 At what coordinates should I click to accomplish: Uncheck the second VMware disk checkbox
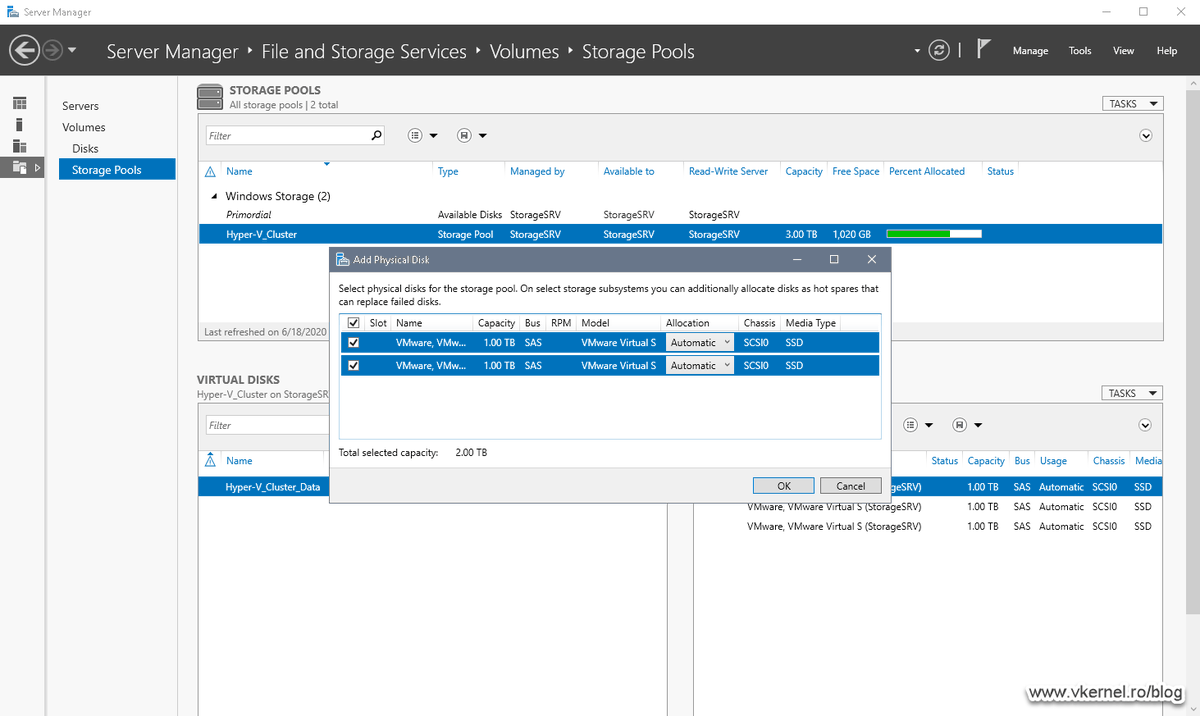tap(353, 366)
